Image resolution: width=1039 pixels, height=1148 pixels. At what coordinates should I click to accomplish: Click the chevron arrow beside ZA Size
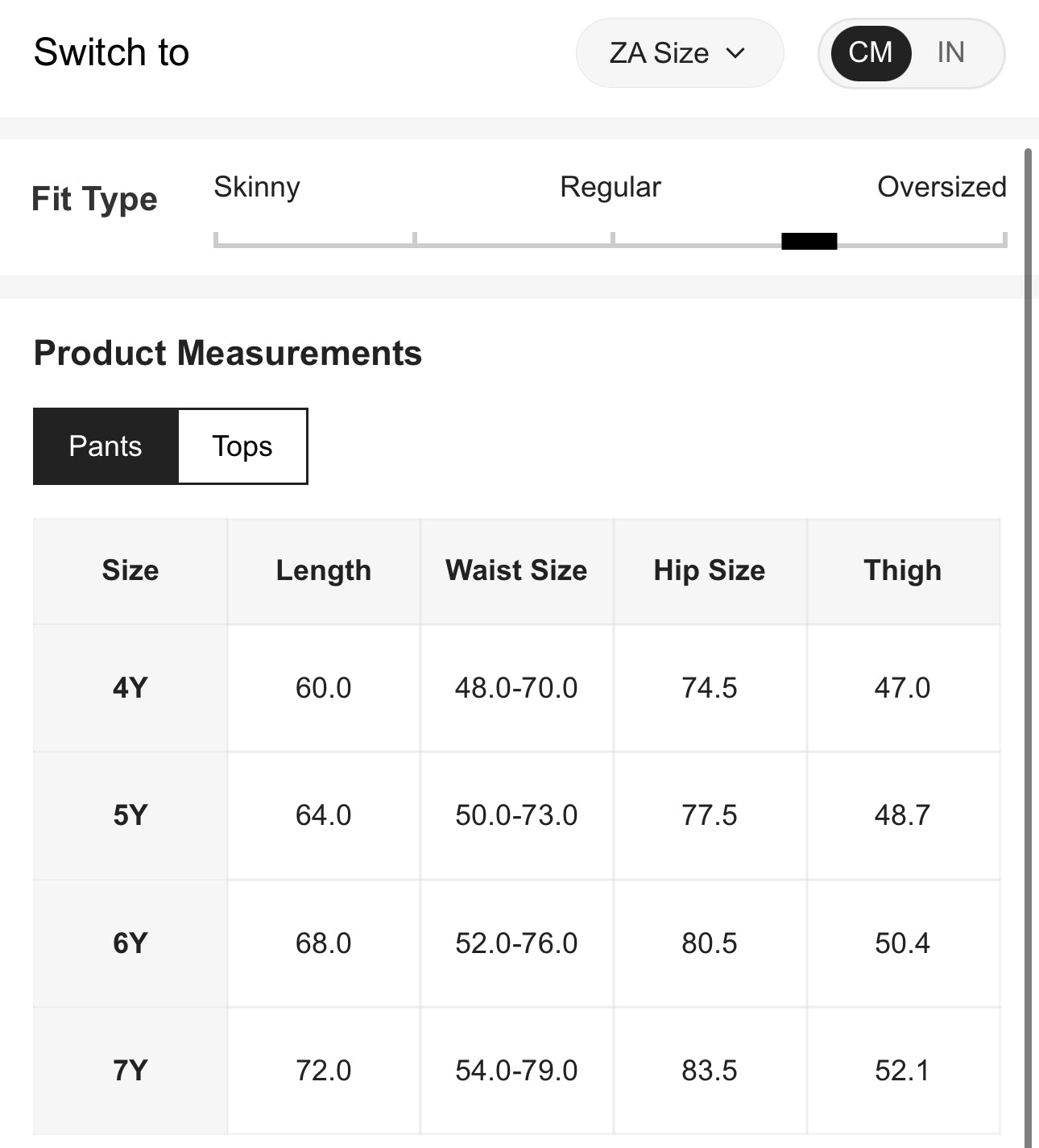(735, 53)
